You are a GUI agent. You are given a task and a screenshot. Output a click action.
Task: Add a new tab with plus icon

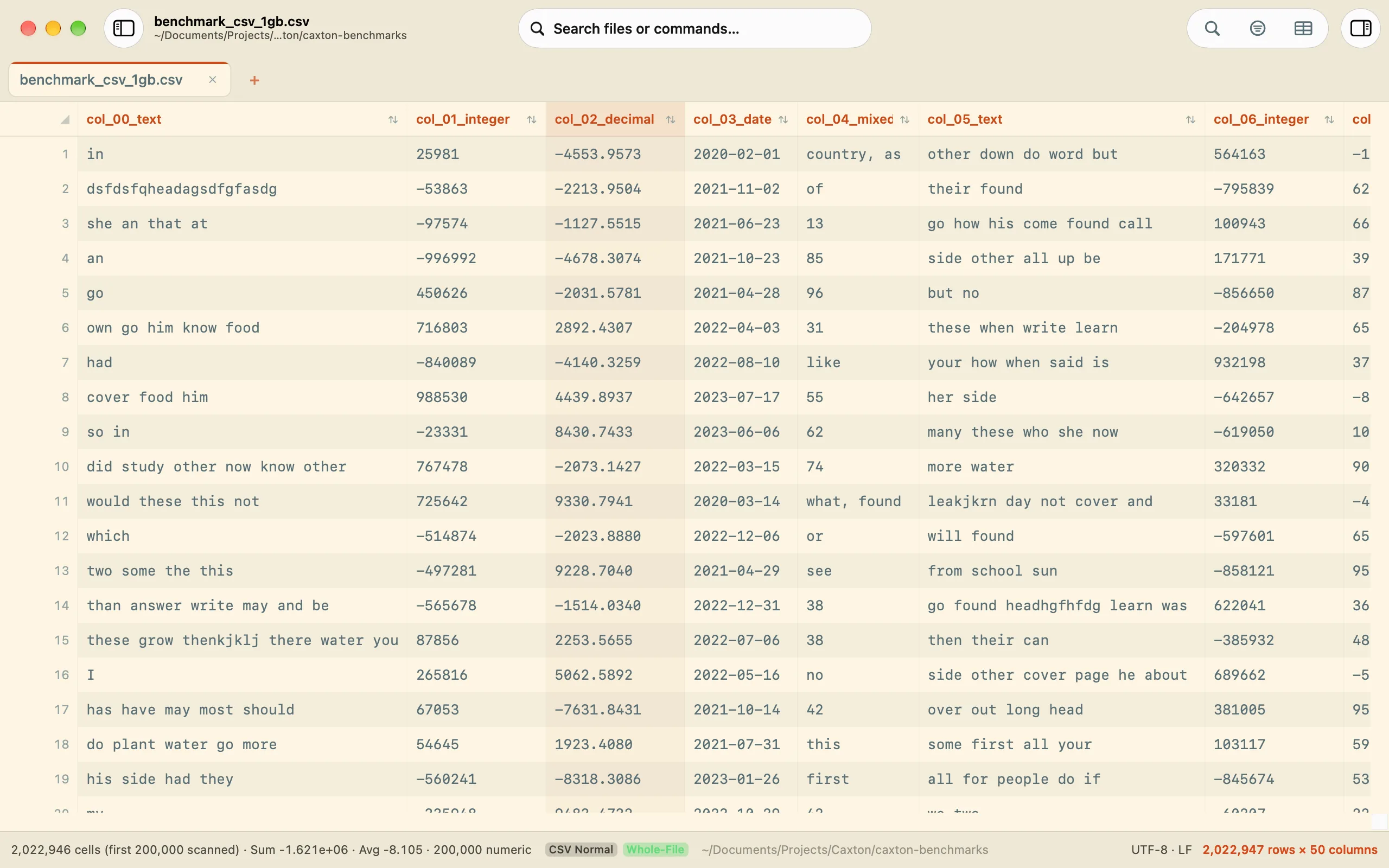point(254,80)
